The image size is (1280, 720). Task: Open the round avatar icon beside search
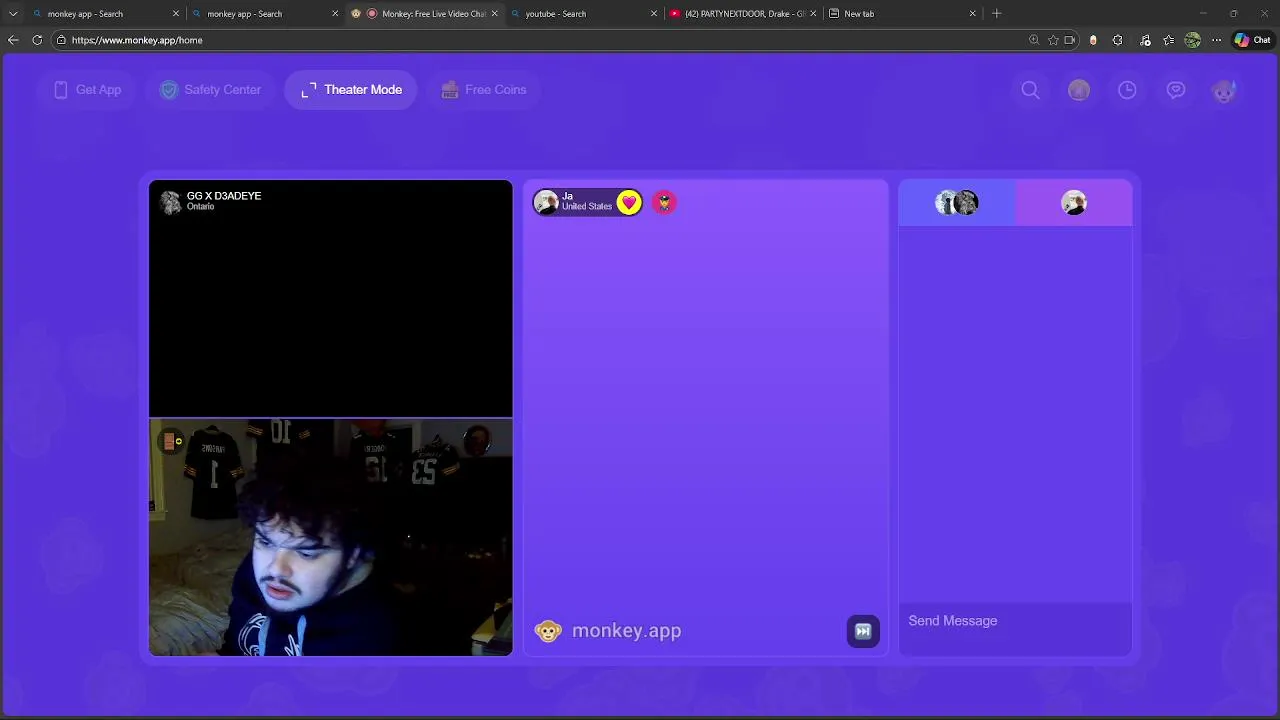pyautogui.click(x=1079, y=90)
